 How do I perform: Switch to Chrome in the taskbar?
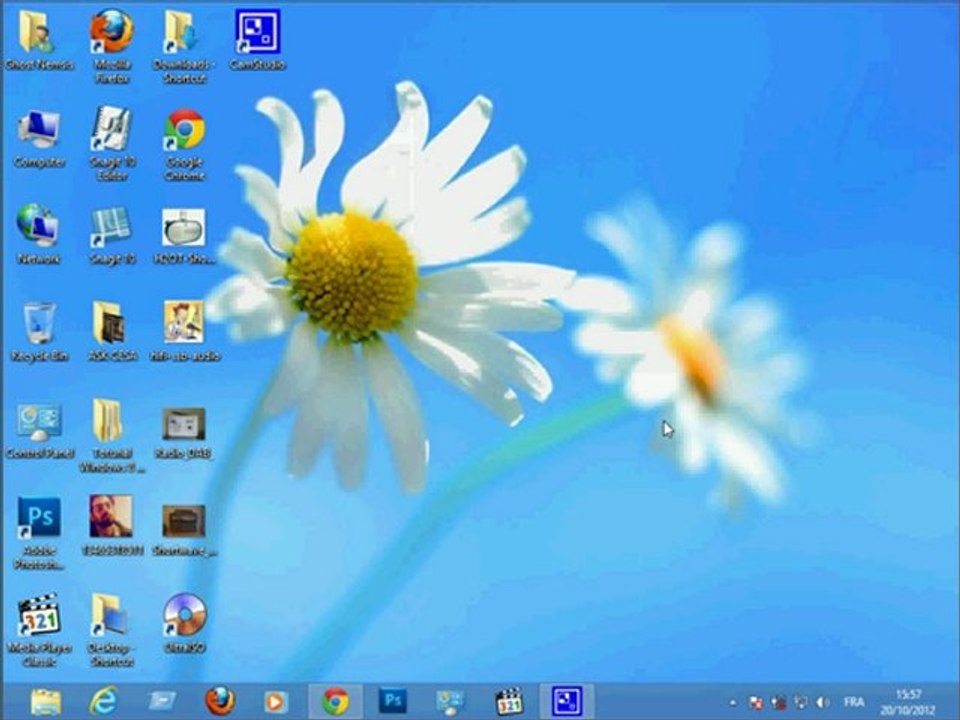[336, 702]
